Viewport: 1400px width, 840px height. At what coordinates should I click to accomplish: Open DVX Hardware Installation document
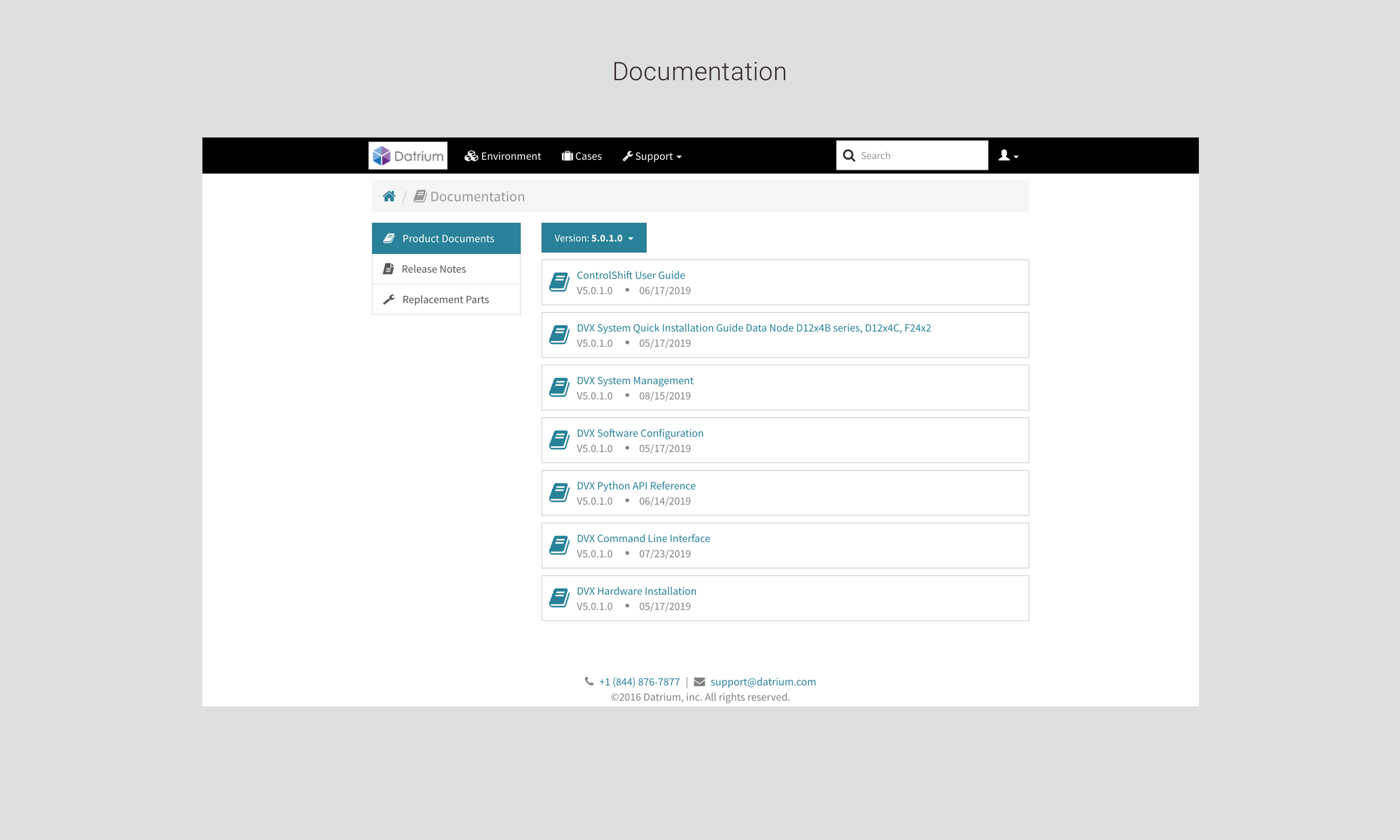point(636,592)
